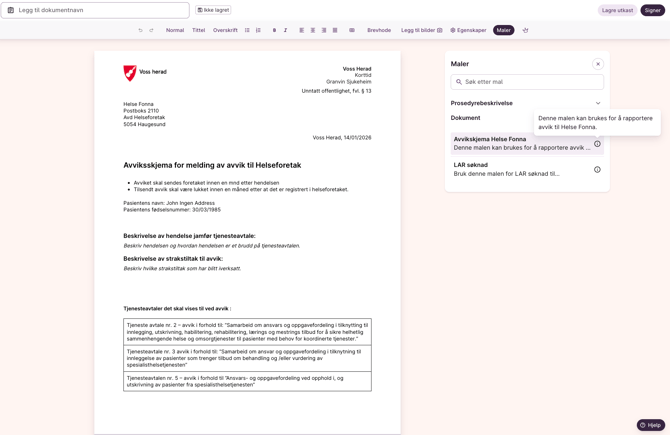This screenshot has height=435, width=670.
Task: Click the redo arrow icon
Action: [152, 30]
